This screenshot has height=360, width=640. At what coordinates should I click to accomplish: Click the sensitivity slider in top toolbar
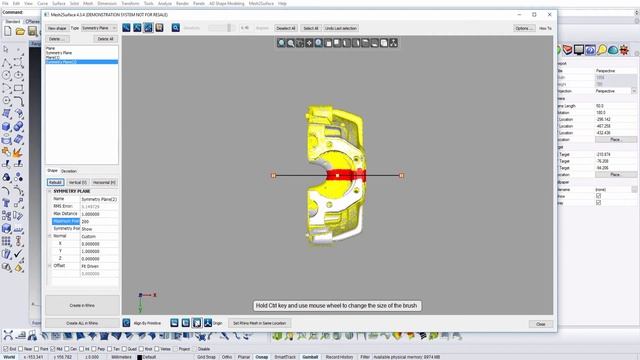(x=221, y=28)
